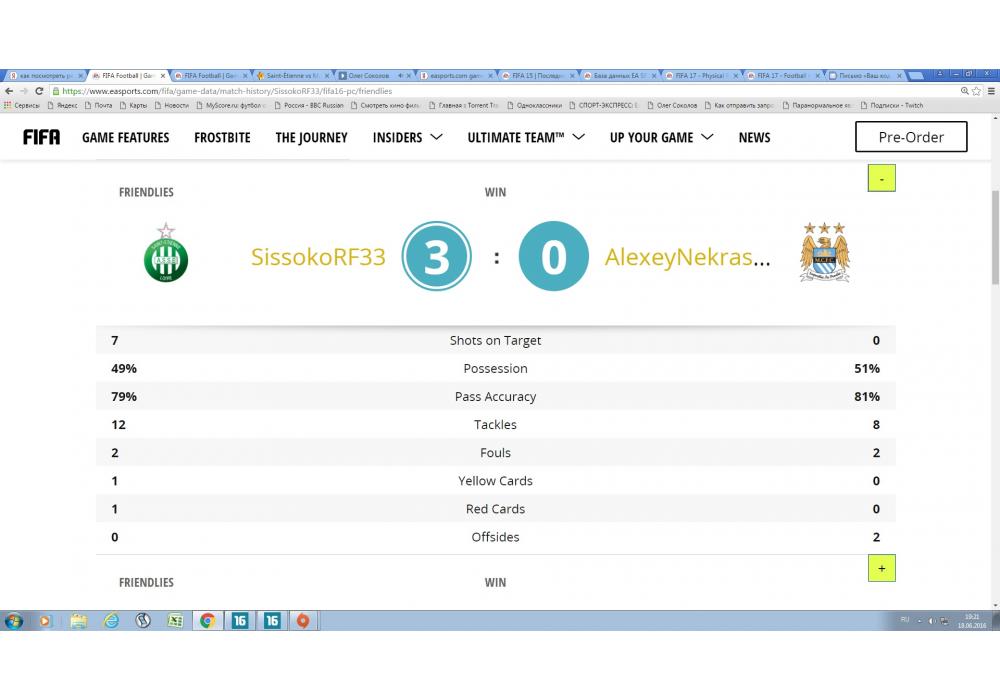Open GAME FEATURES menu item
The width and height of the screenshot is (1000, 700).
[126, 138]
